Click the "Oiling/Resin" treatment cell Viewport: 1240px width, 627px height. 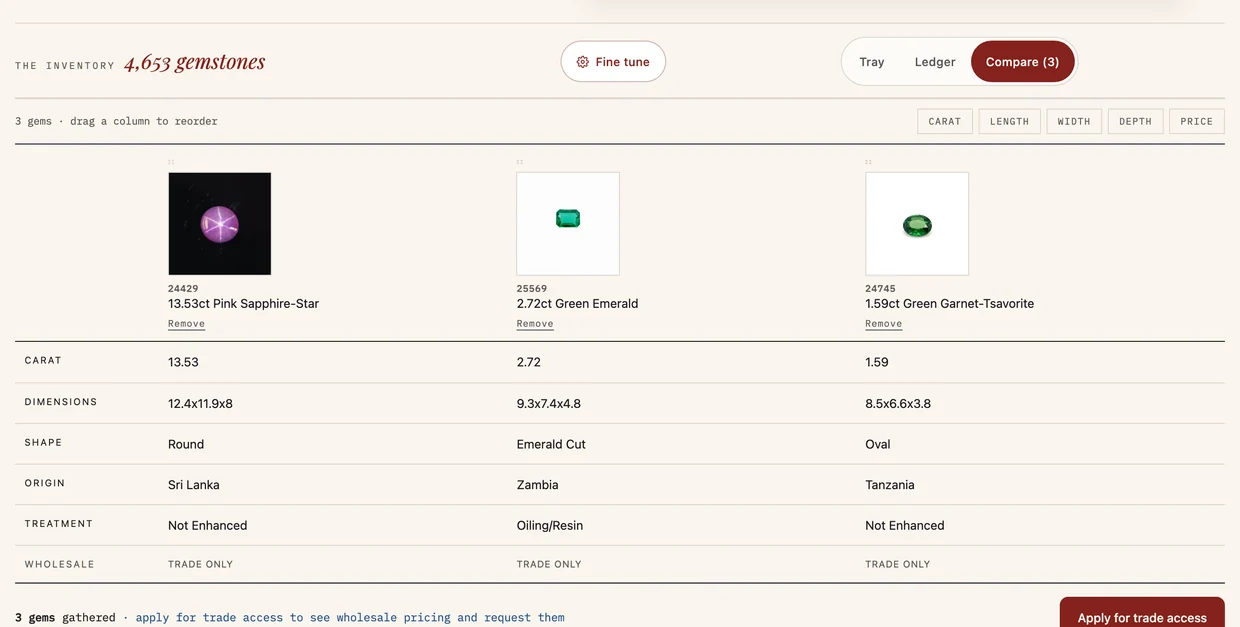(550, 526)
